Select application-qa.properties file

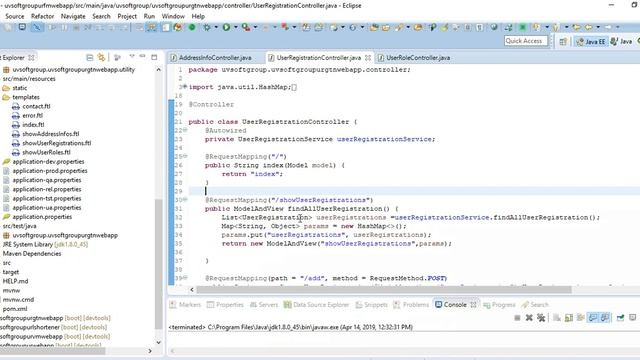click(47, 180)
